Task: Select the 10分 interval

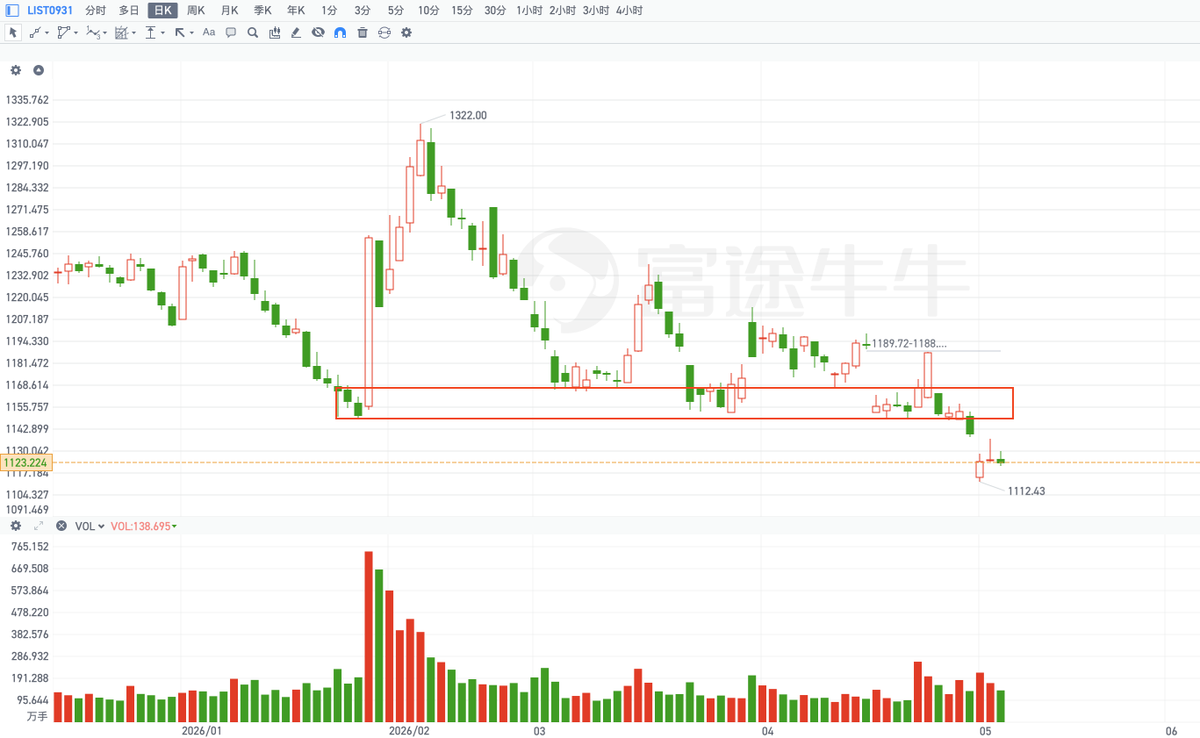Action: (x=428, y=10)
